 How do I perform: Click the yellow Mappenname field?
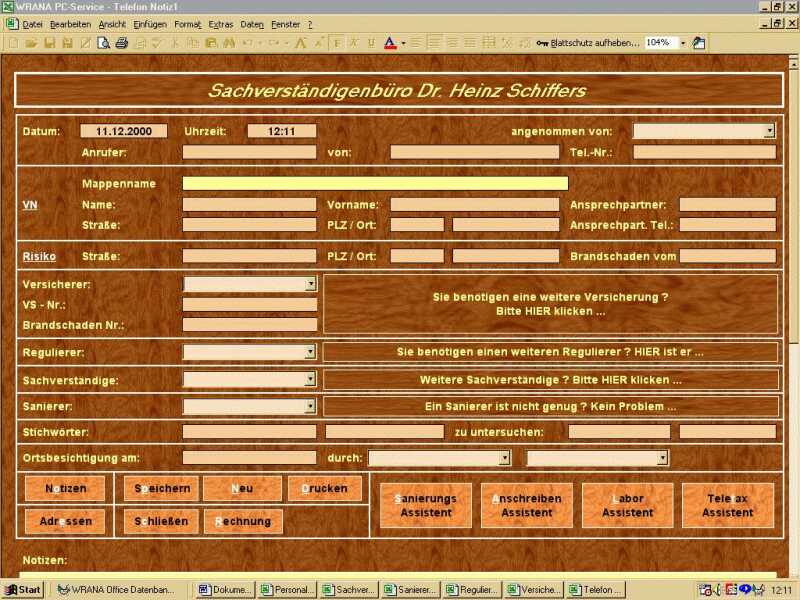pyautogui.click(x=376, y=184)
